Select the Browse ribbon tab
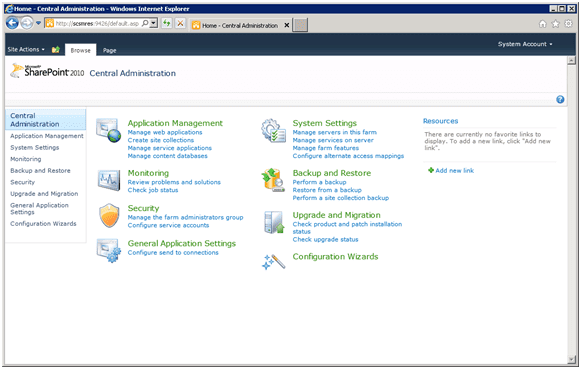Viewport: 581px width, 369px height. (x=80, y=50)
